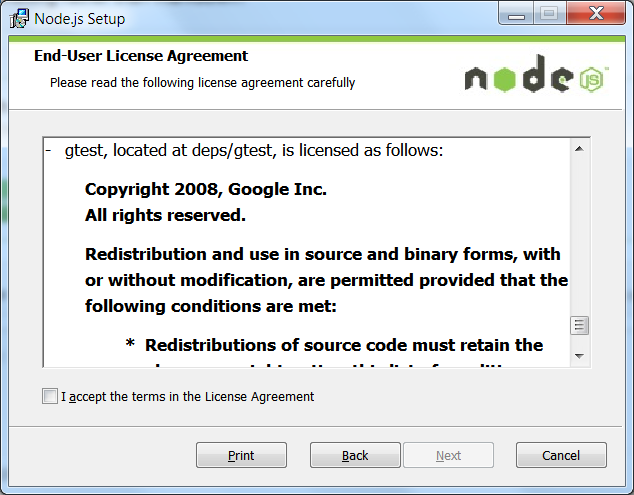The height and width of the screenshot is (495, 634).
Task: Click the license scrollbar down arrow
Action: (579, 356)
